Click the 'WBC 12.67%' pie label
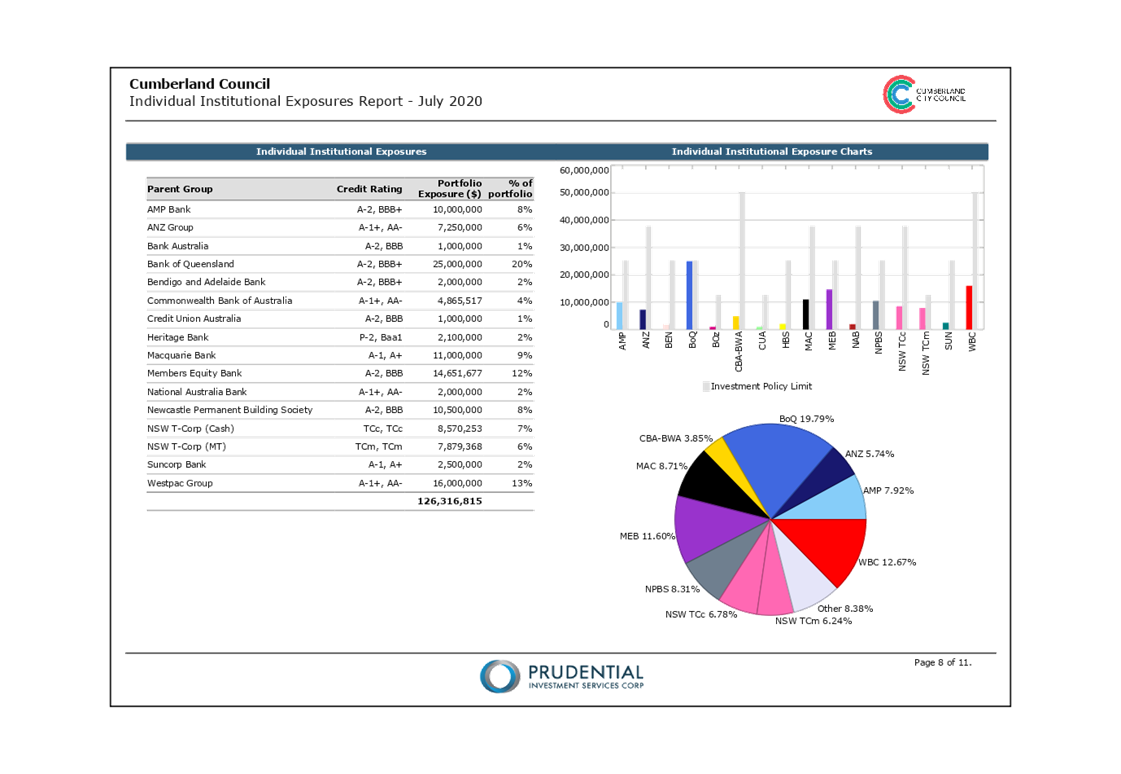The width and height of the screenshot is (1121, 774). click(x=887, y=562)
